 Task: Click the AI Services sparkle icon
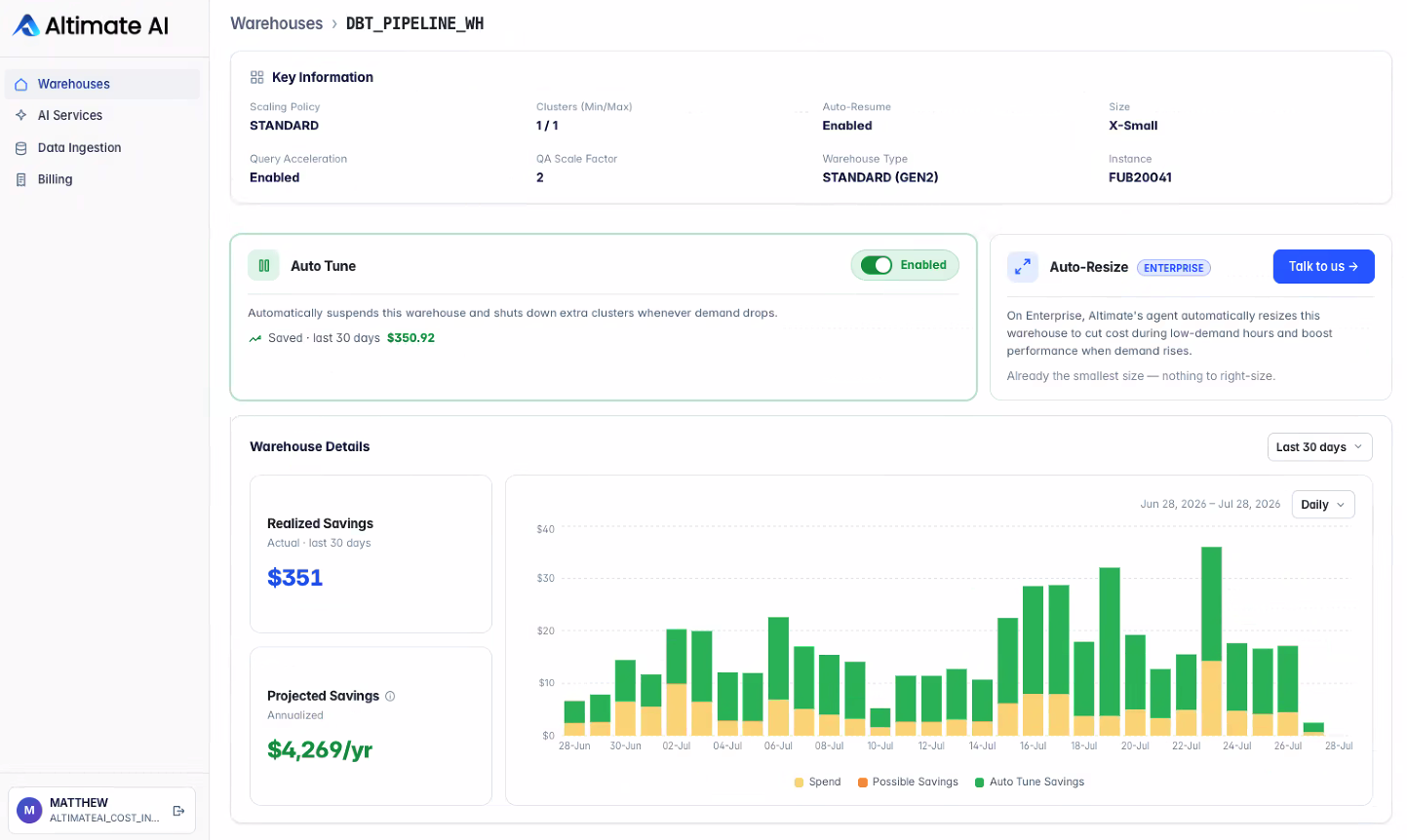21,115
